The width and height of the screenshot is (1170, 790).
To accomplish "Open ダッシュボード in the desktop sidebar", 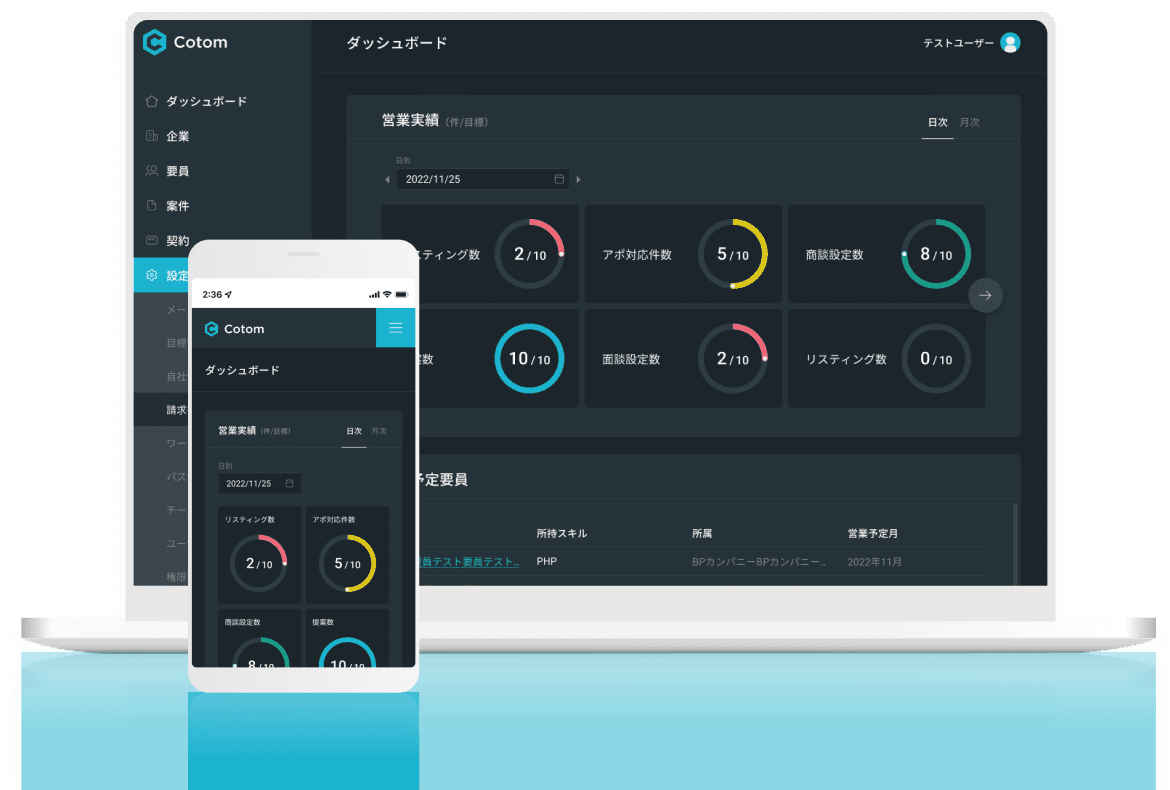I will pos(206,101).
